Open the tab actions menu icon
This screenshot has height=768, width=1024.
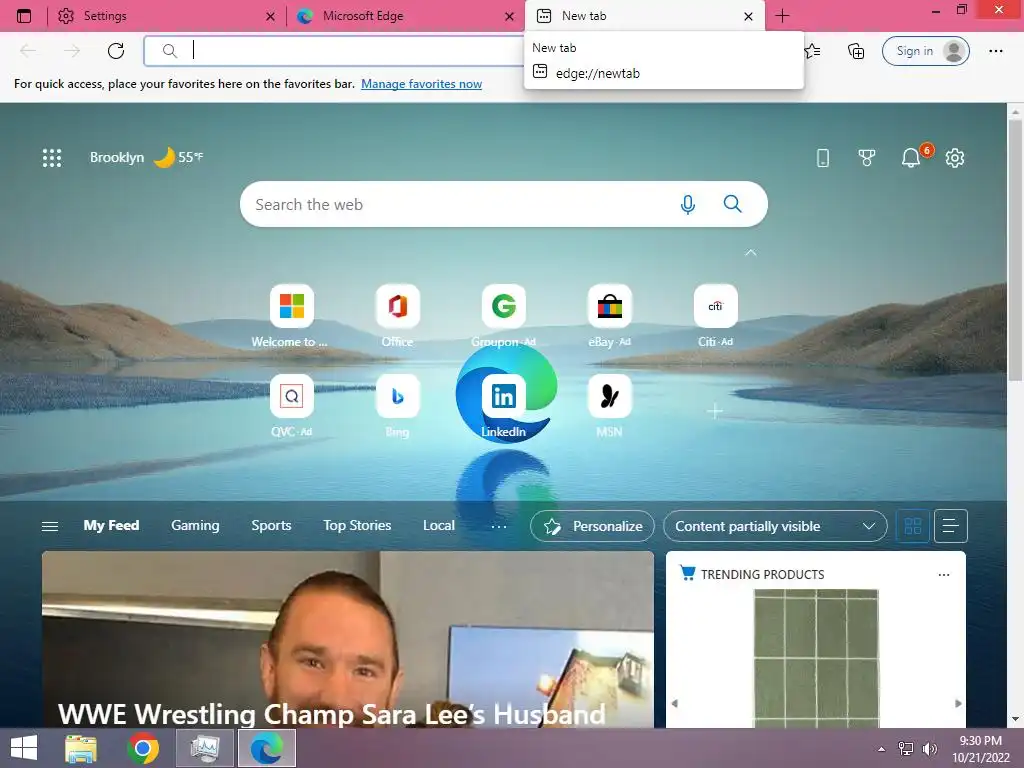pyautogui.click(x=24, y=16)
